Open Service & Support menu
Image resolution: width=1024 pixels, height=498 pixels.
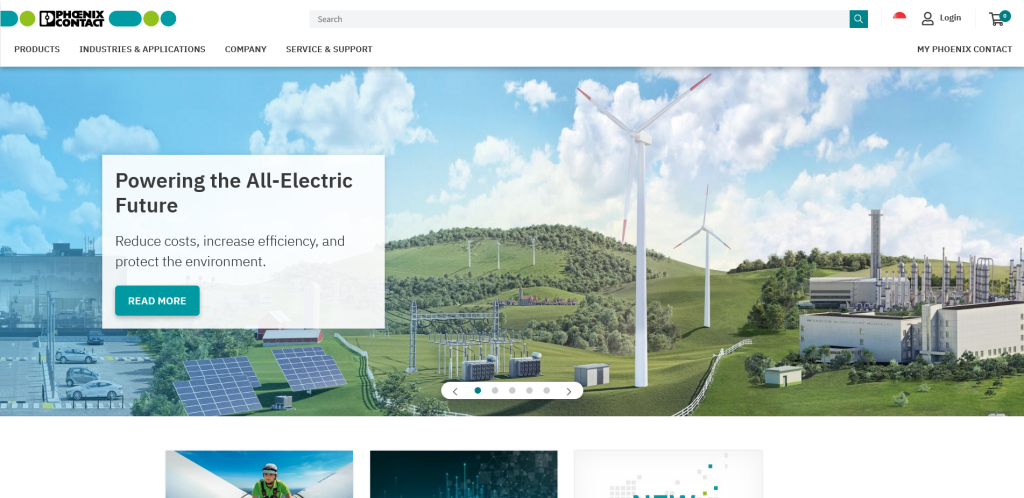tap(329, 49)
